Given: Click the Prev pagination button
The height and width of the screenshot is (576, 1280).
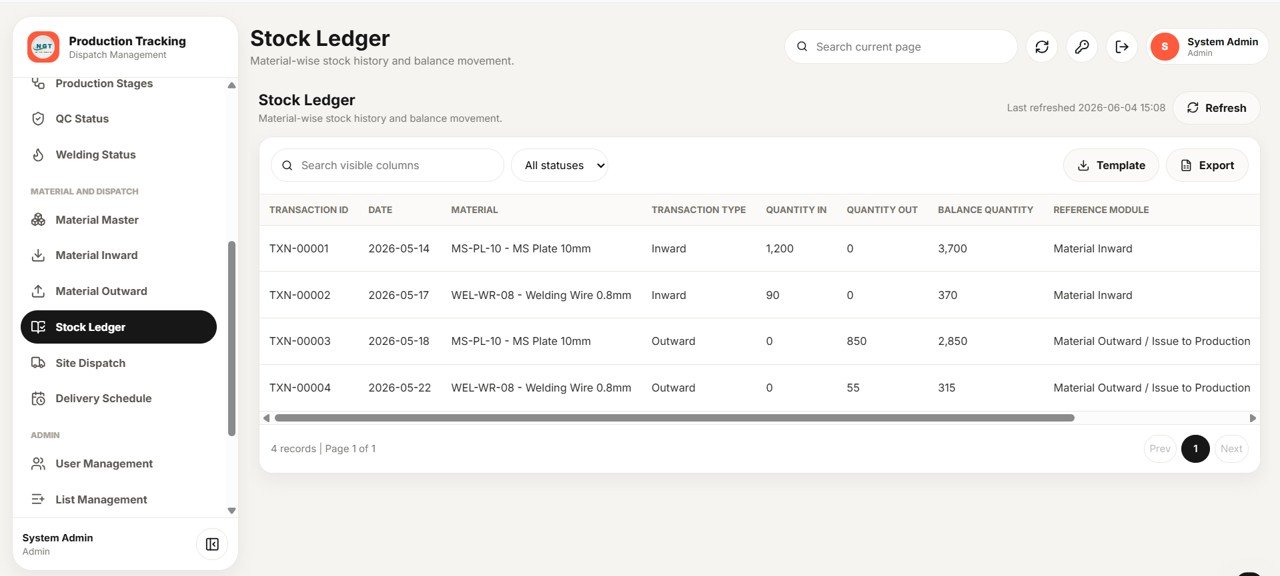Looking at the screenshot, I should (x=1160, y=449).
